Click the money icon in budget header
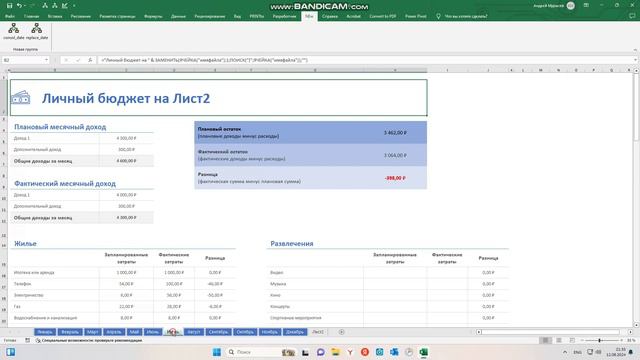Screen dimensions: 640x360 pyautogui.click(x=21, y=98)
